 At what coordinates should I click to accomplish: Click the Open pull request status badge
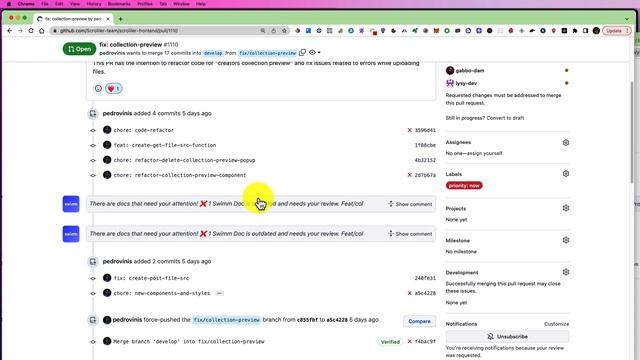click(79, 49)
